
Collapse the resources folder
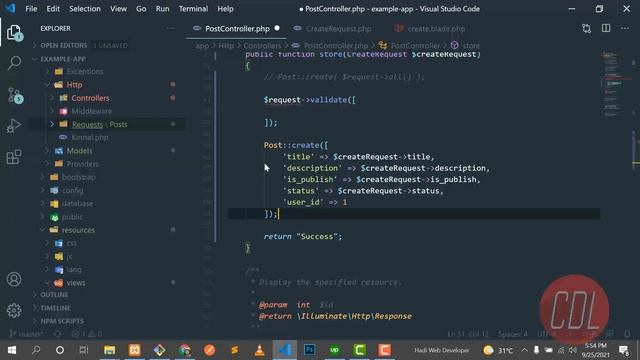point(78,230)
